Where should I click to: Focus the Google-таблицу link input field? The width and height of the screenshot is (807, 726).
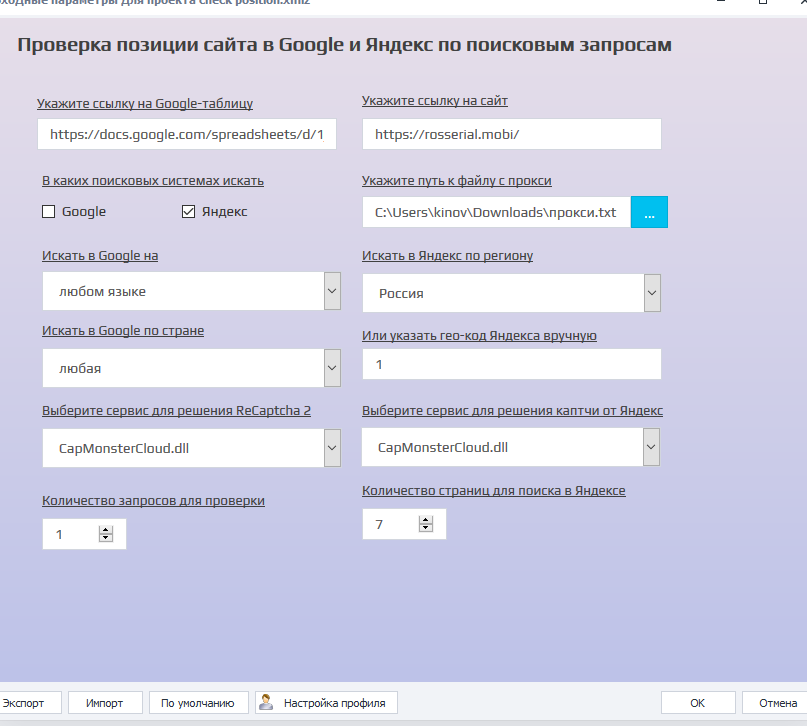(x=187, y=134)
